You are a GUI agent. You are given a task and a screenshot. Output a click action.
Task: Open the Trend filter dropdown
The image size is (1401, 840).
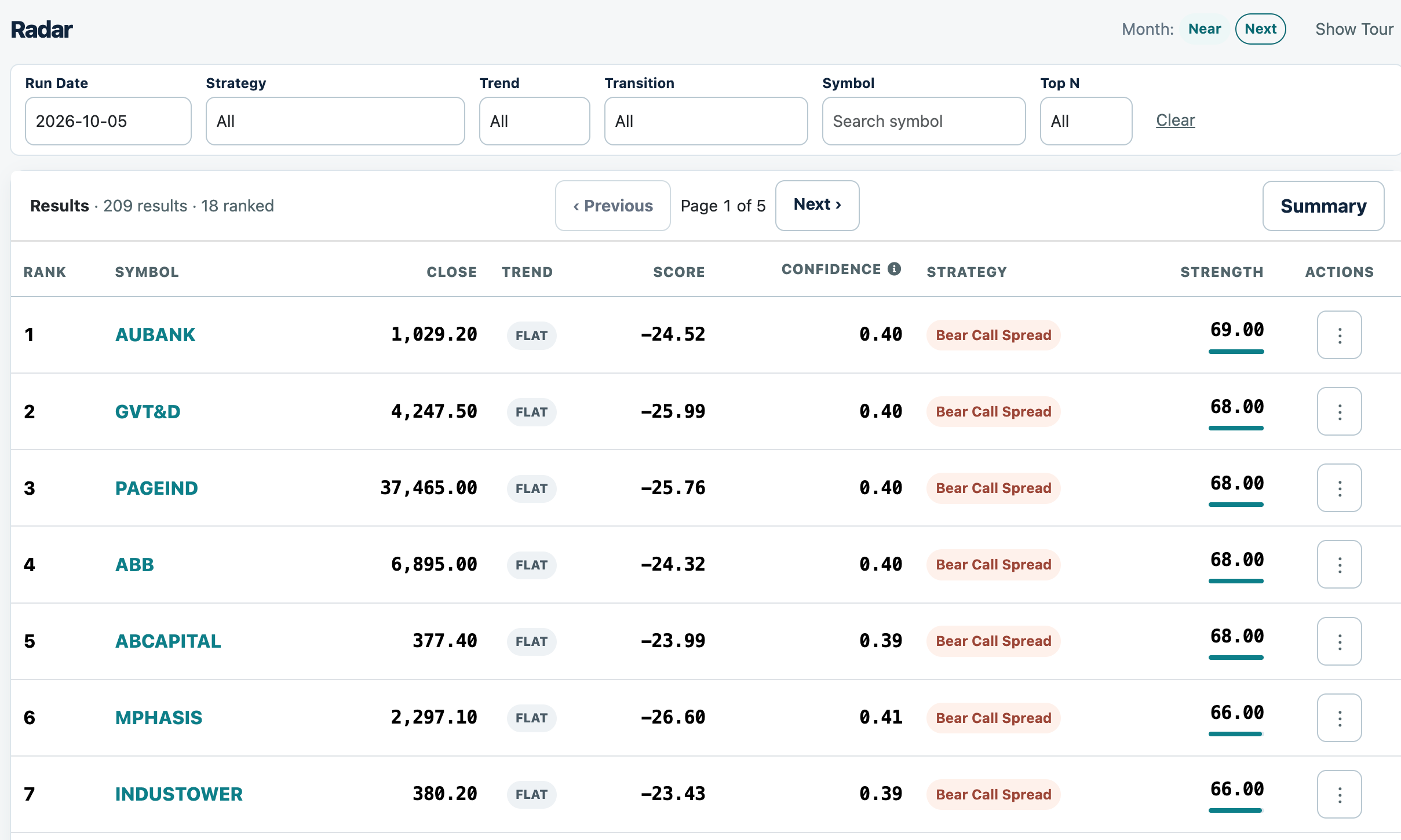coord(534,121)
